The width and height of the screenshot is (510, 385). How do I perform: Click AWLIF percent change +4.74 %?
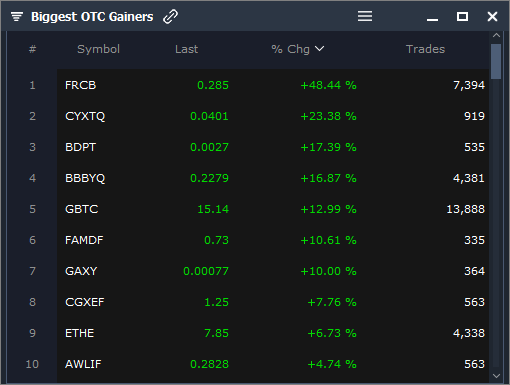[x=332, y=364]
